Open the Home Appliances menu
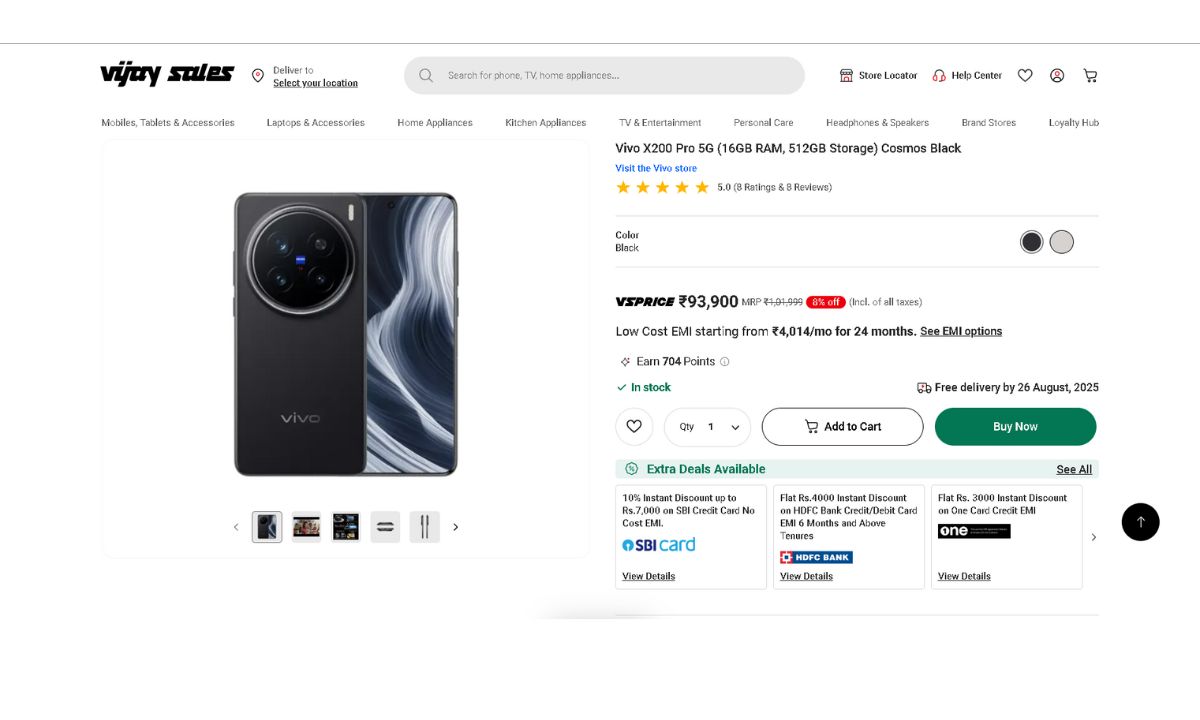The width and height of the screenshot is (1200, 720). [435, 123]
